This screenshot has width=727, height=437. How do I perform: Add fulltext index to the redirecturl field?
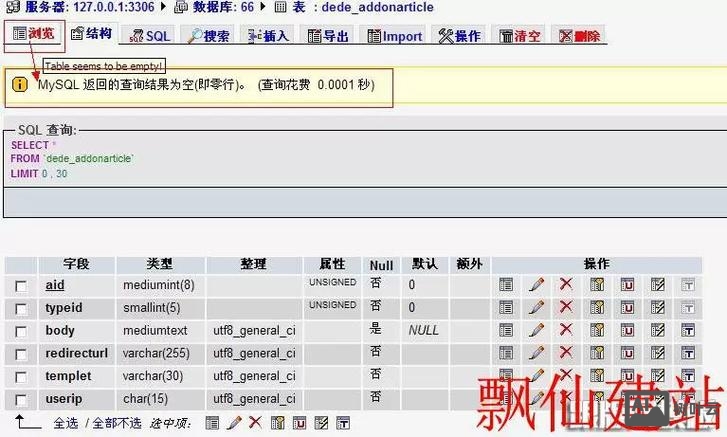(x=688, y=353)
